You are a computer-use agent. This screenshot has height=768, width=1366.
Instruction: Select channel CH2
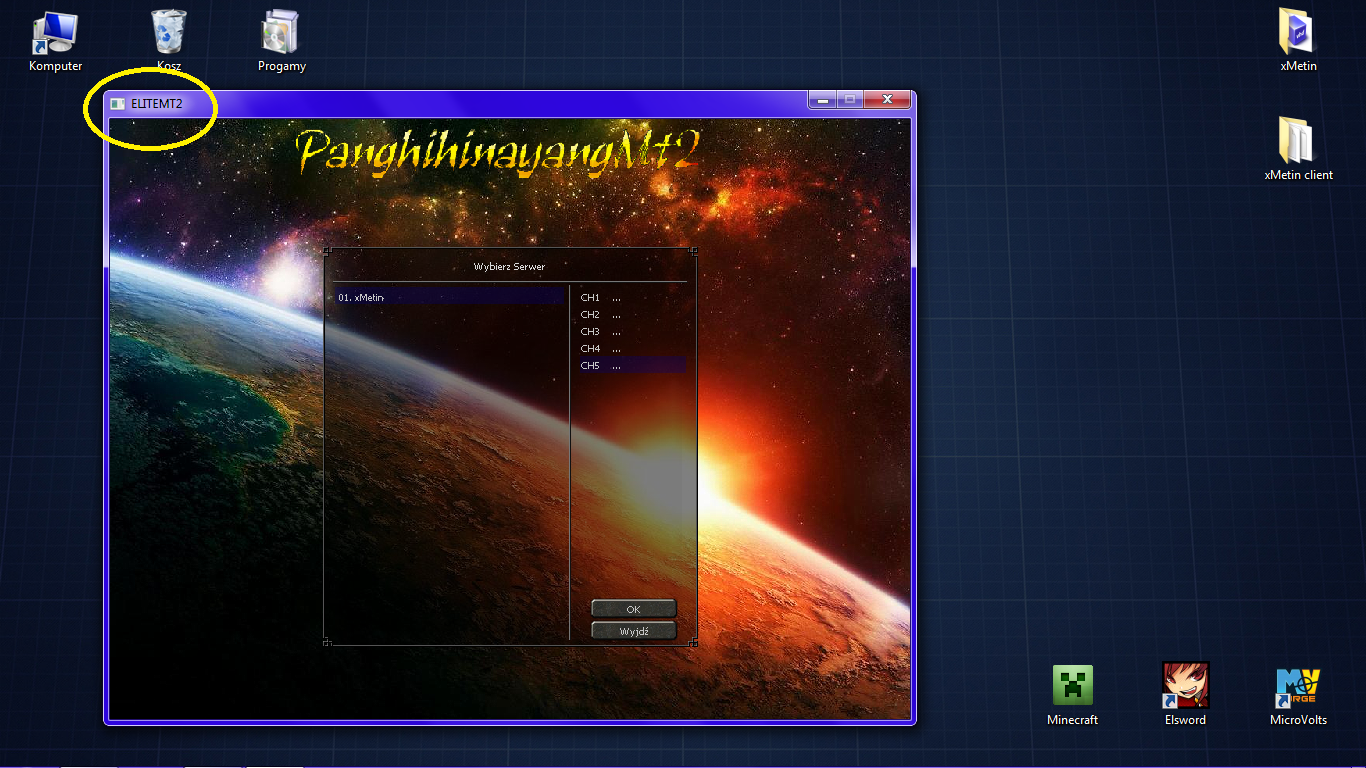(632, 314)
